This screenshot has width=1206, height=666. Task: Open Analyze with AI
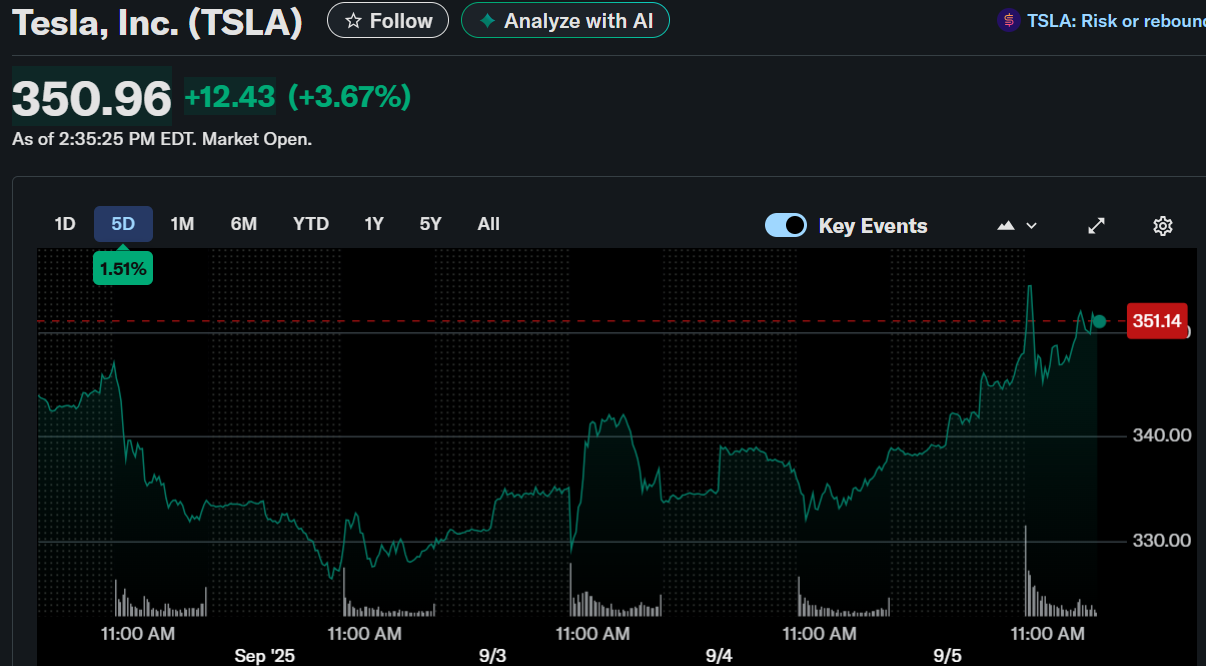pyautogui.click(x=565, y=21)
